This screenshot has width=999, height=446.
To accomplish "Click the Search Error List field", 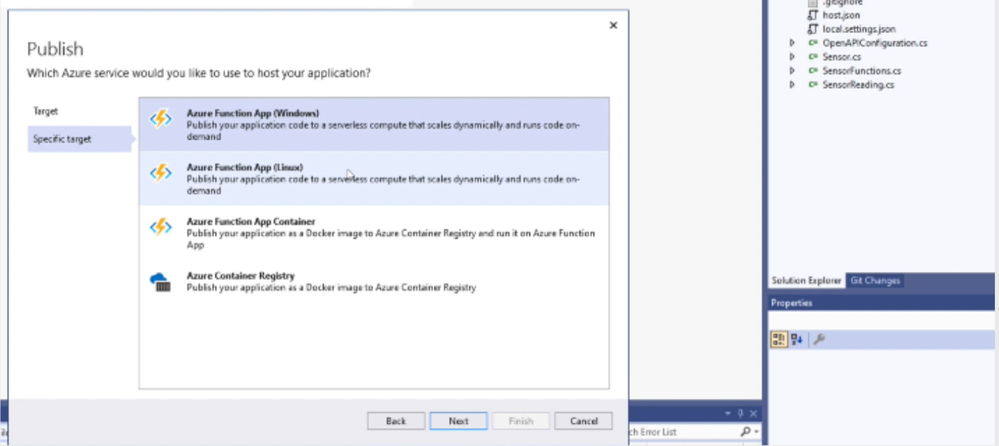I will (x=682, y=432).
